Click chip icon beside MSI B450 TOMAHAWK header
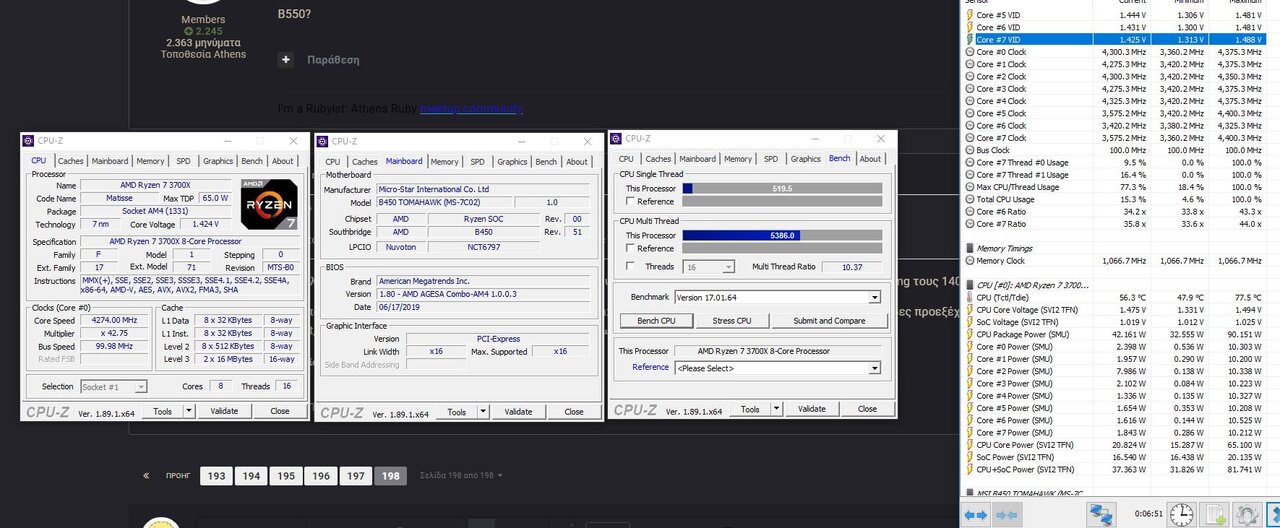Screen dimensions: 1280x528 (969, 494)
